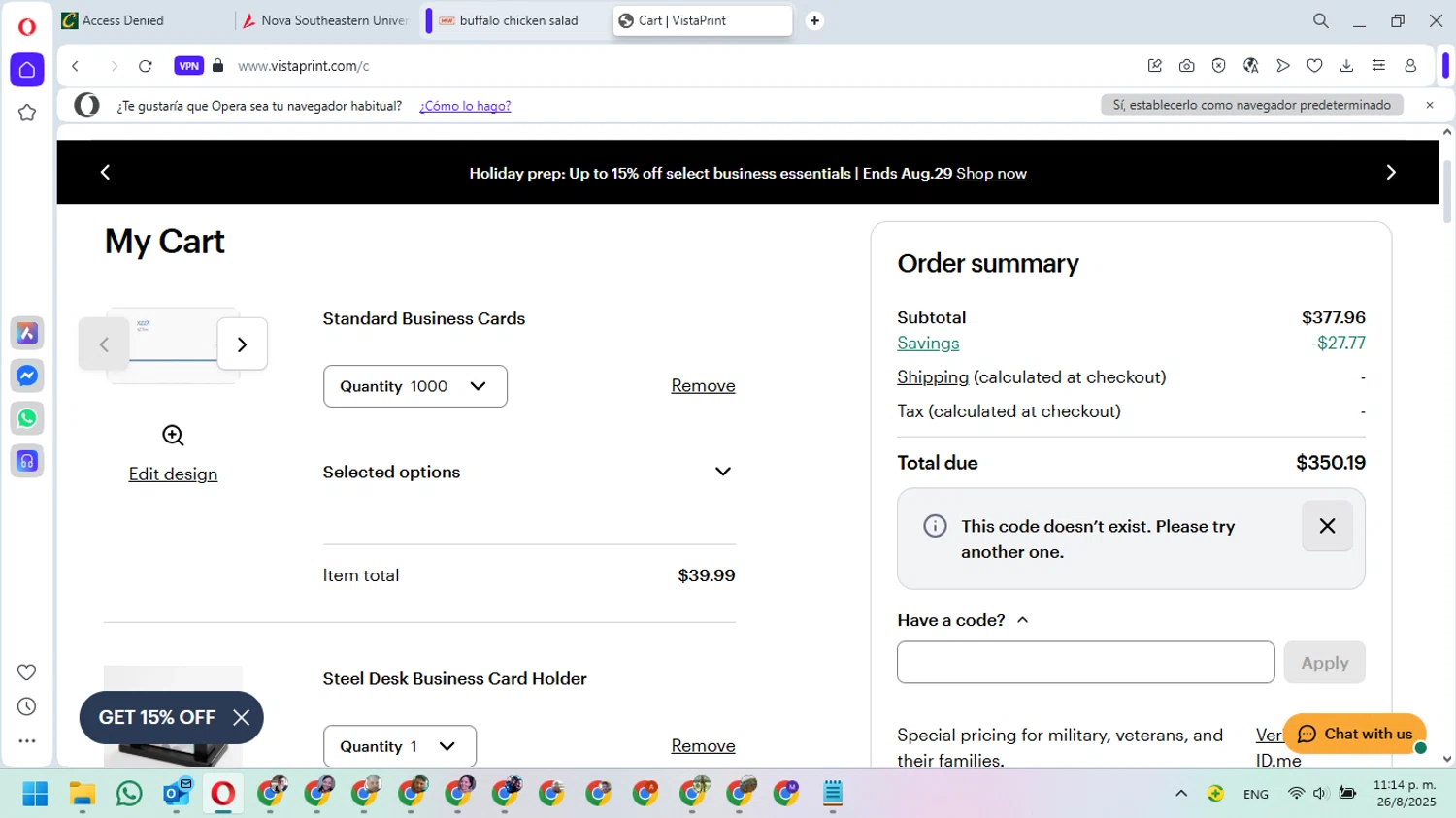Switch to Access Denied tab
1456x818 pixels.
[144, 20]
